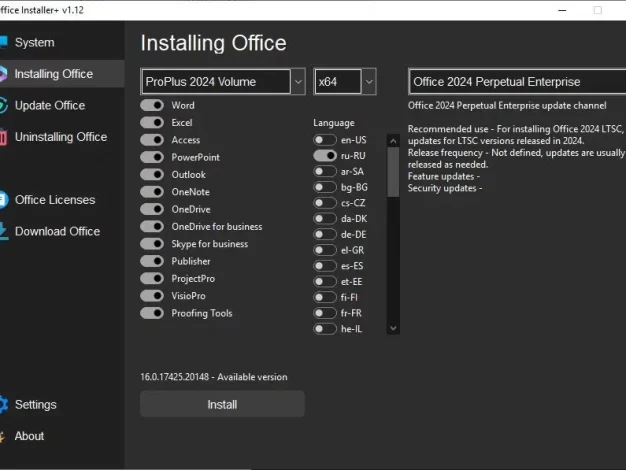Turn off the ProjectPro toggle
This screenshot has height=470, width=626.
pos(152,278)
